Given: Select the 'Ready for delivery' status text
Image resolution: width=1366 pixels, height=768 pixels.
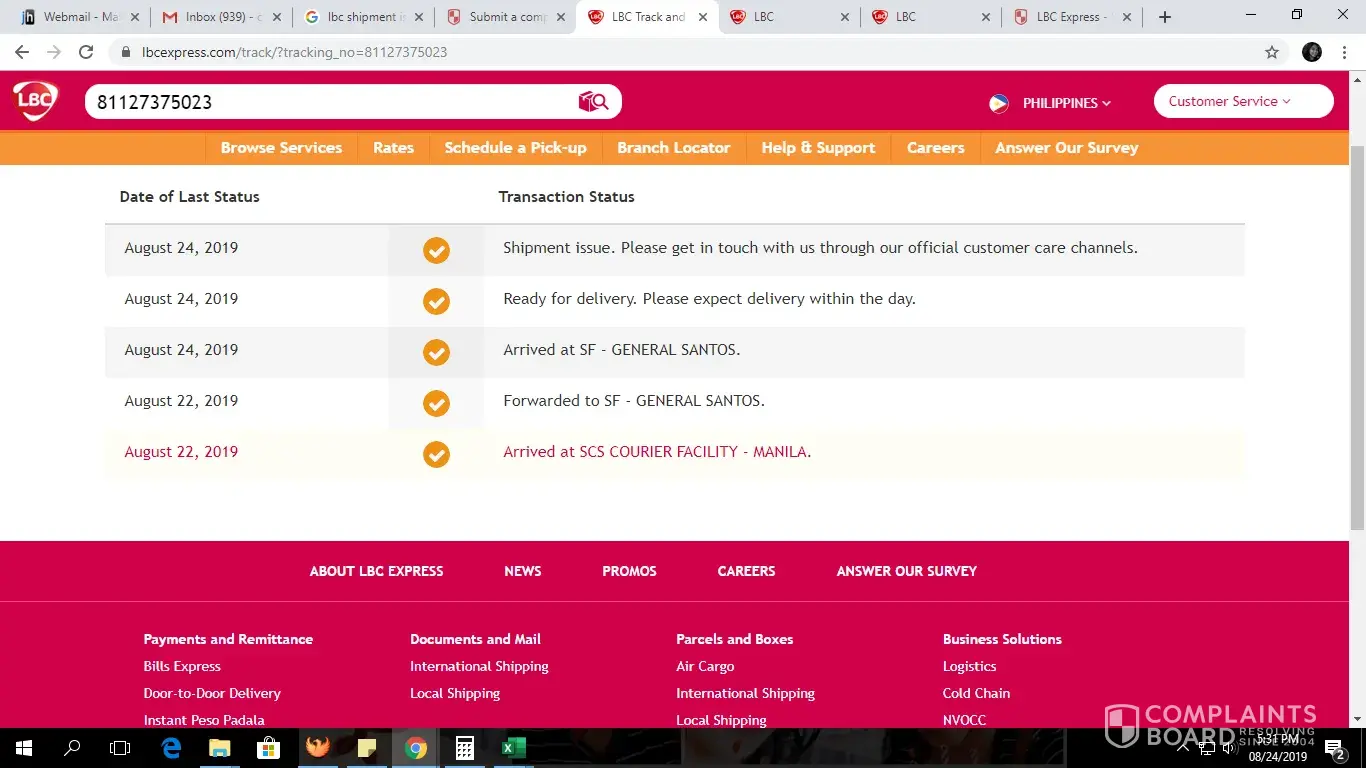Looking at the screenshot, I should (x=709, y=299).
